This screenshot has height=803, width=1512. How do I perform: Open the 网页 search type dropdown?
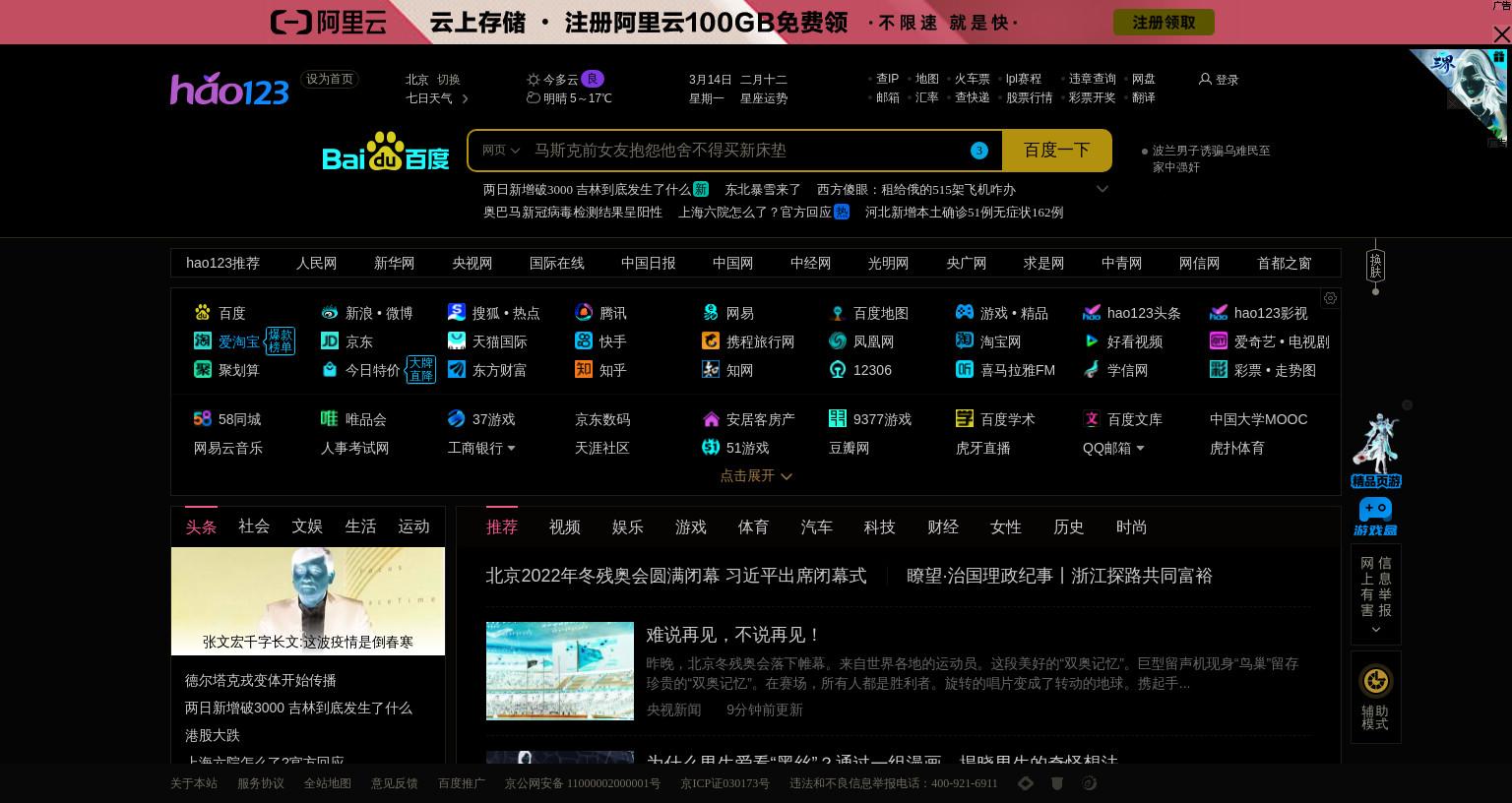point(500,151)
